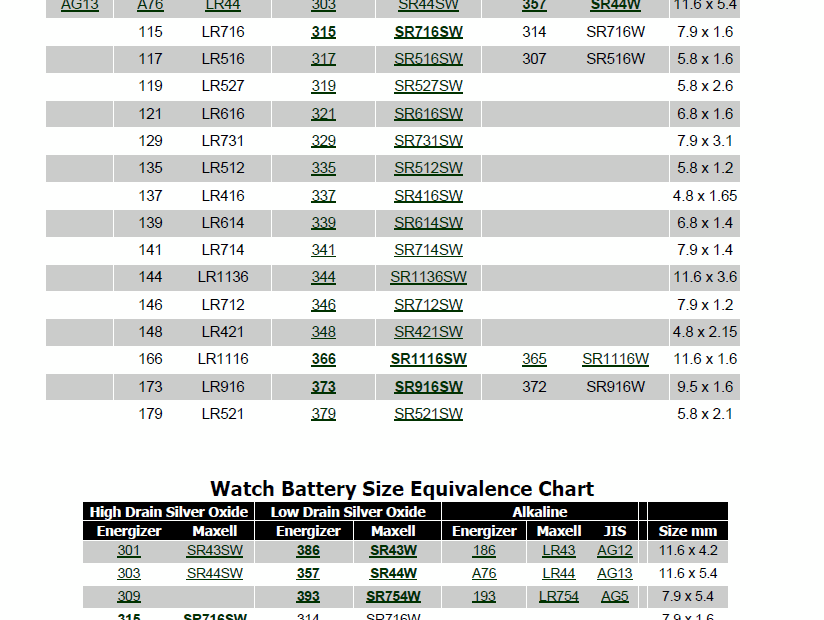Click the LR1116 cell text
The height and width of the screenshot is (620, 824).
pos(223,359)
